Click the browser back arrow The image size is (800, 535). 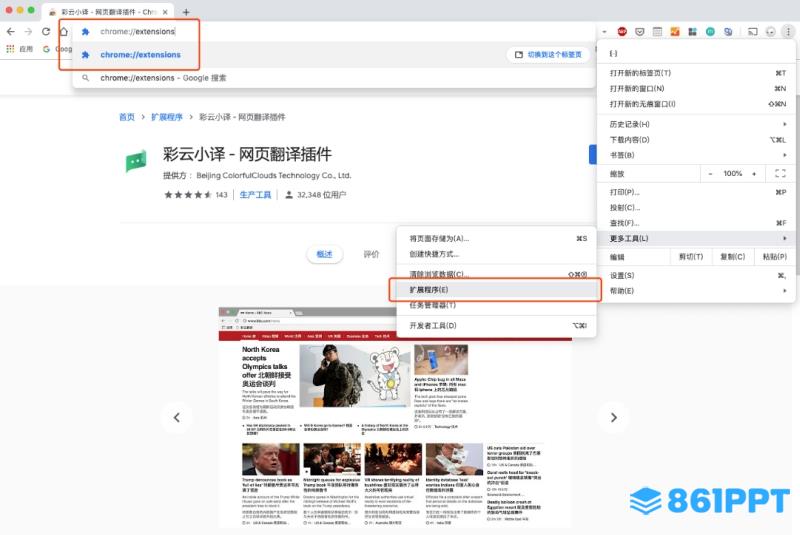coord(11,32)
